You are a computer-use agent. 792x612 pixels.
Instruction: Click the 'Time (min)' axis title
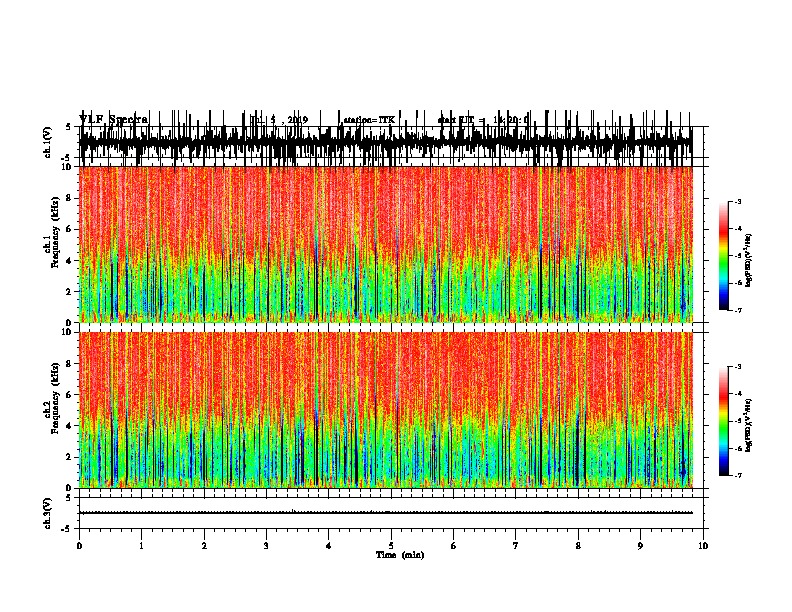pyautogui.click(x=400, y=555)
